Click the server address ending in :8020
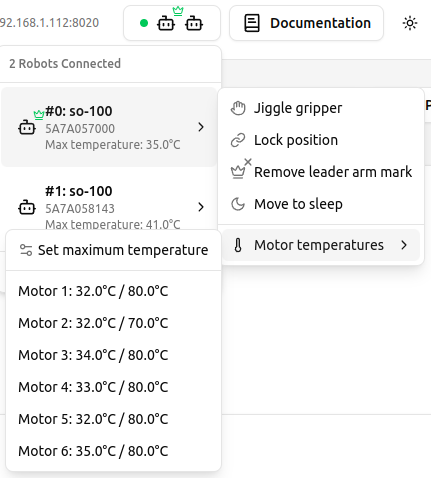431x478 pixels. [49, 23]
